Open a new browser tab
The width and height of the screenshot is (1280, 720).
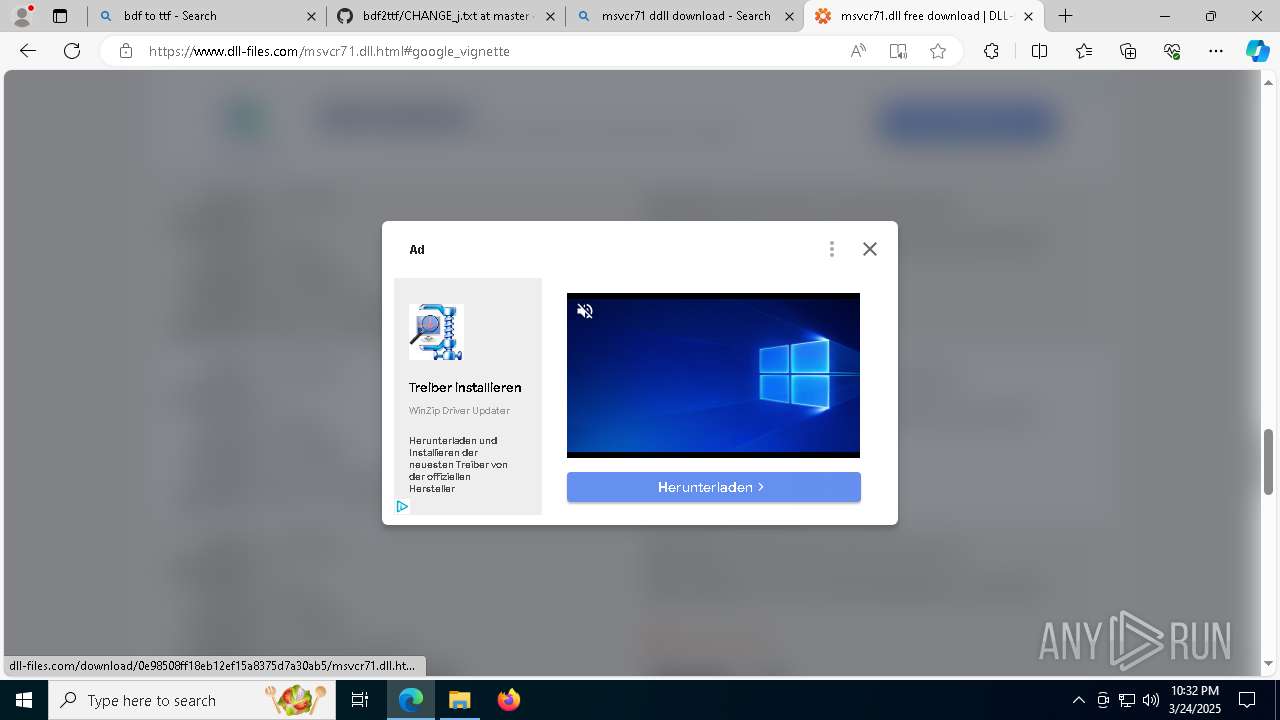(1066, 16)
